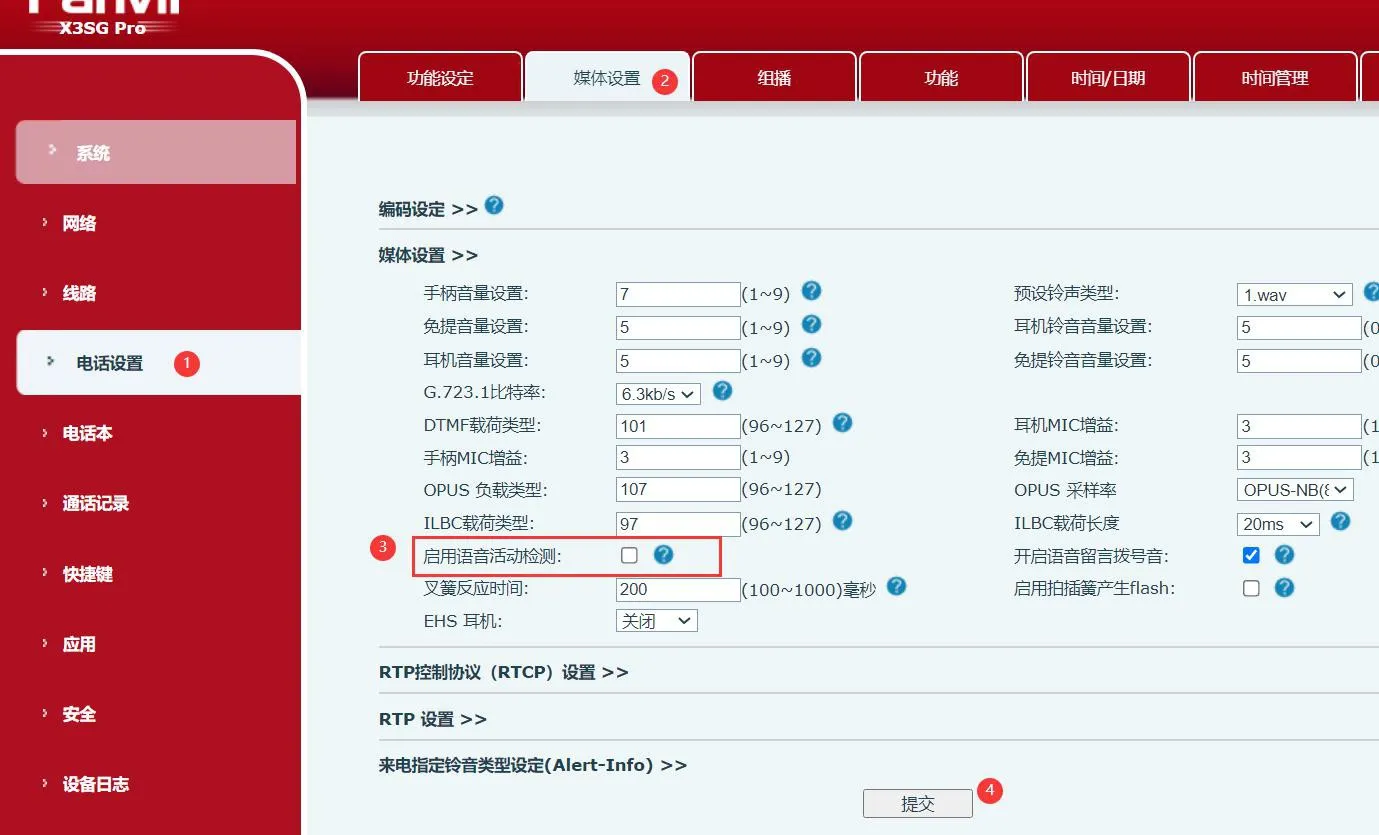
Task: Switch to the 组播 tab
Action: (773, 76)
